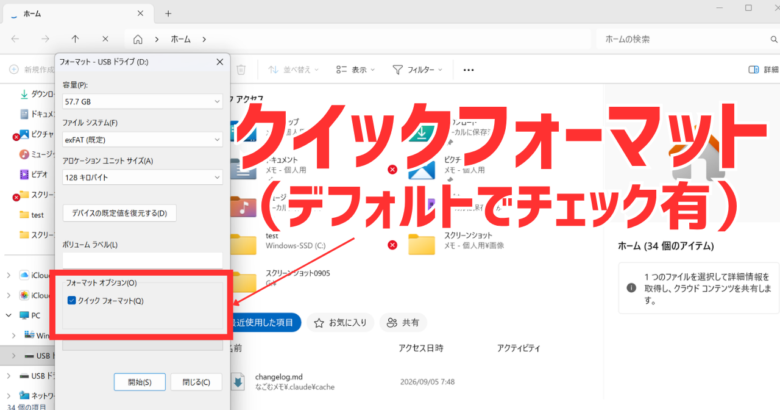The width and height of the screenshot is (780, 410).
Task: Switch to the お気に入り tab
Action: [x=340, y=323]
